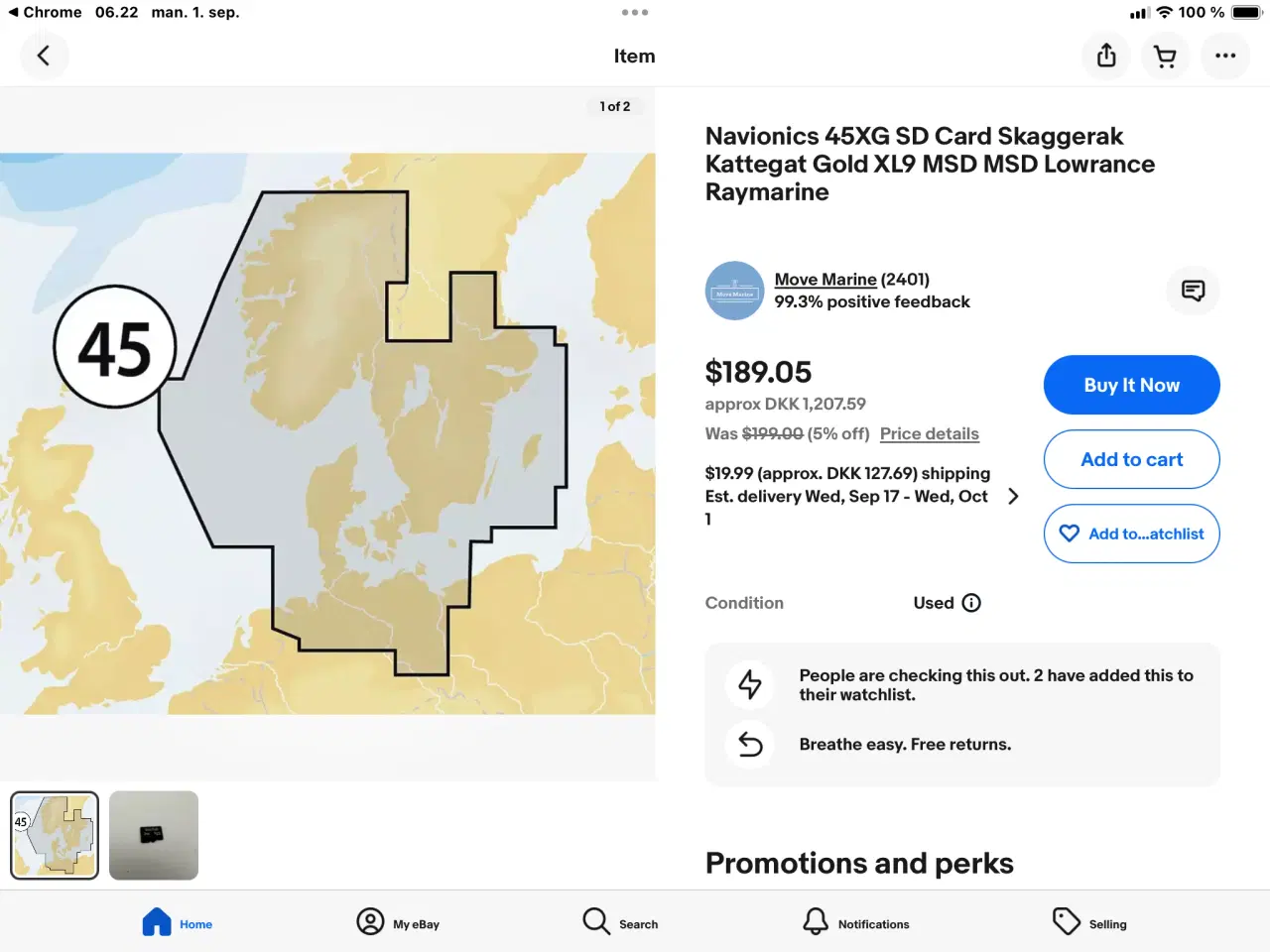Open the main chart 45 image
Image resolution: width=1270 pixels, height=952 pixels.
point(327,433)
